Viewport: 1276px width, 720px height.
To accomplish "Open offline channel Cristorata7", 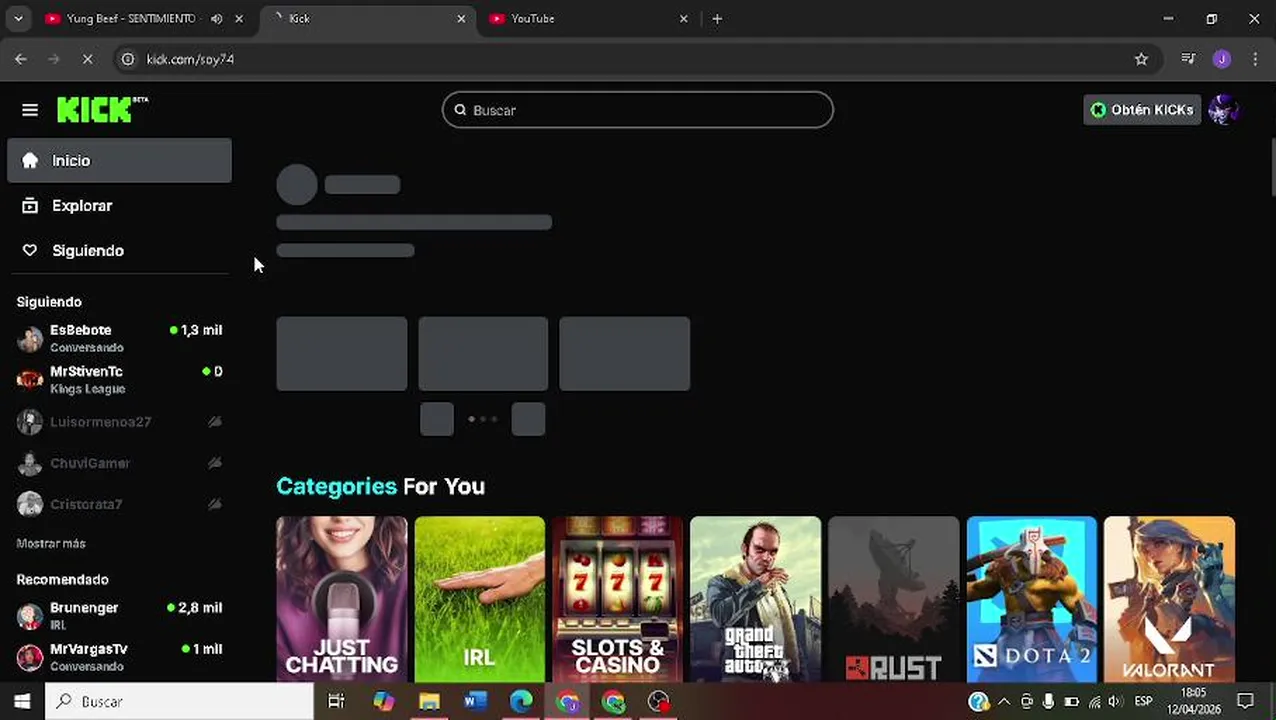I will coord(119,504).
